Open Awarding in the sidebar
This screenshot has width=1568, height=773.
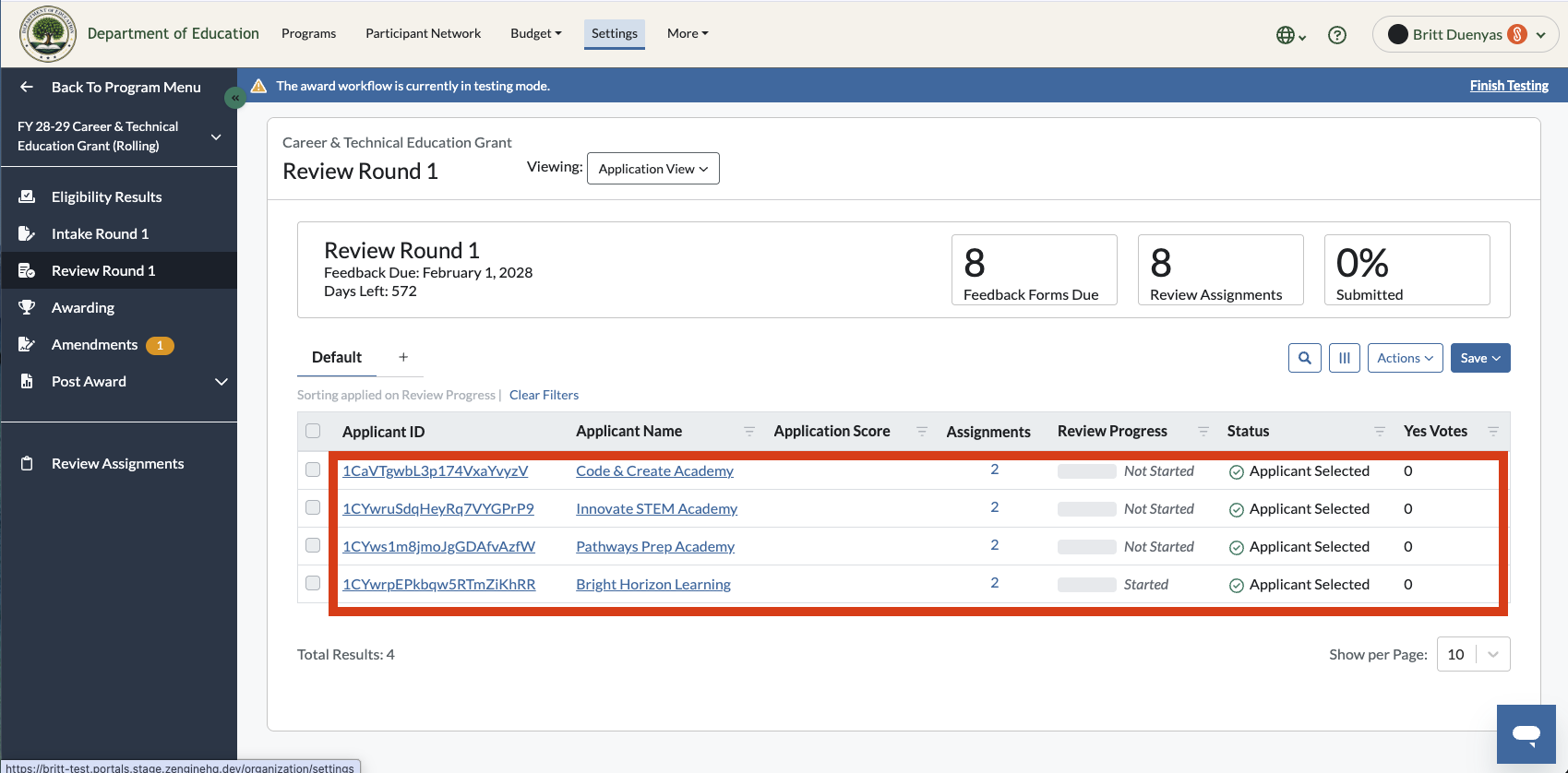83,307
